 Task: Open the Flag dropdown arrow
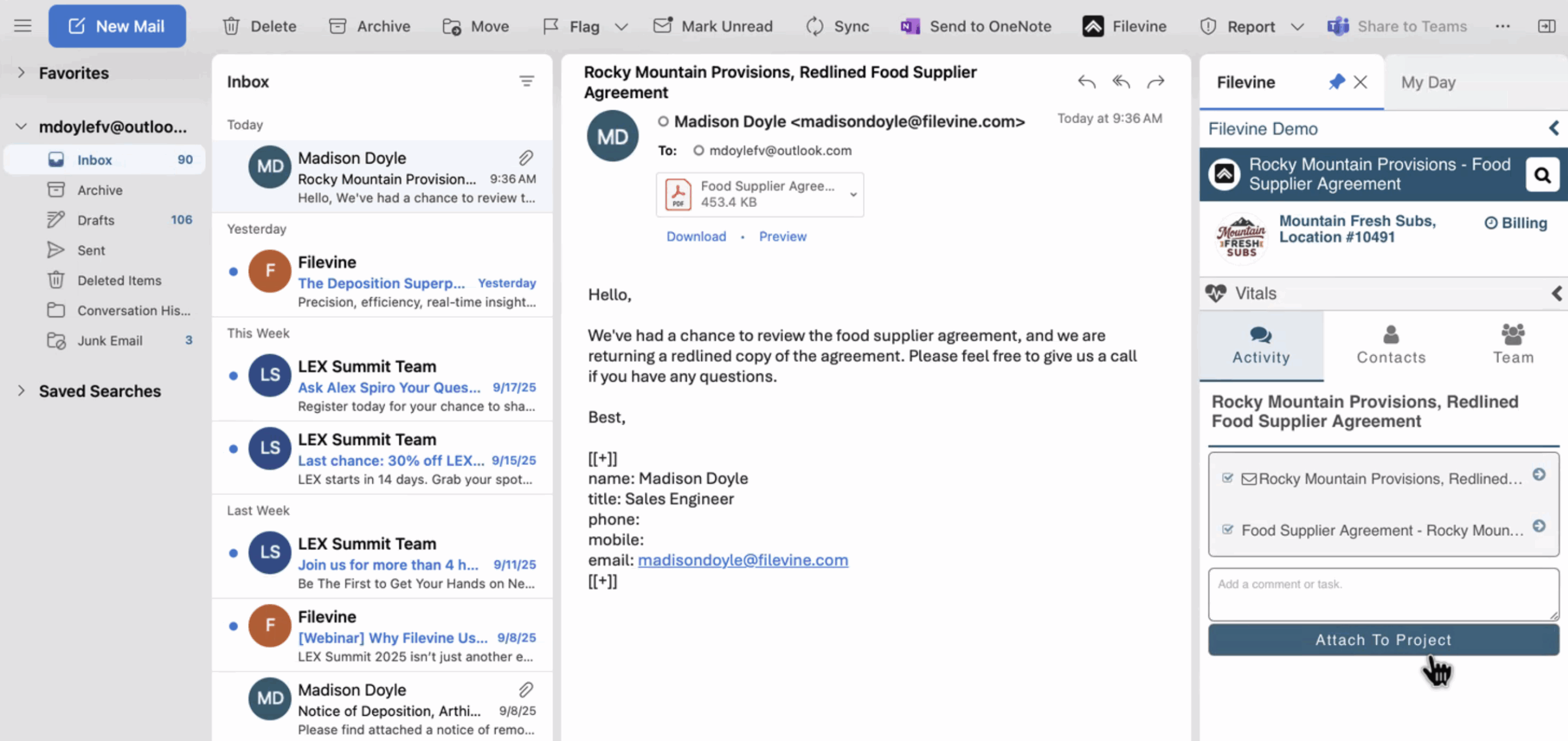[621, 27]
